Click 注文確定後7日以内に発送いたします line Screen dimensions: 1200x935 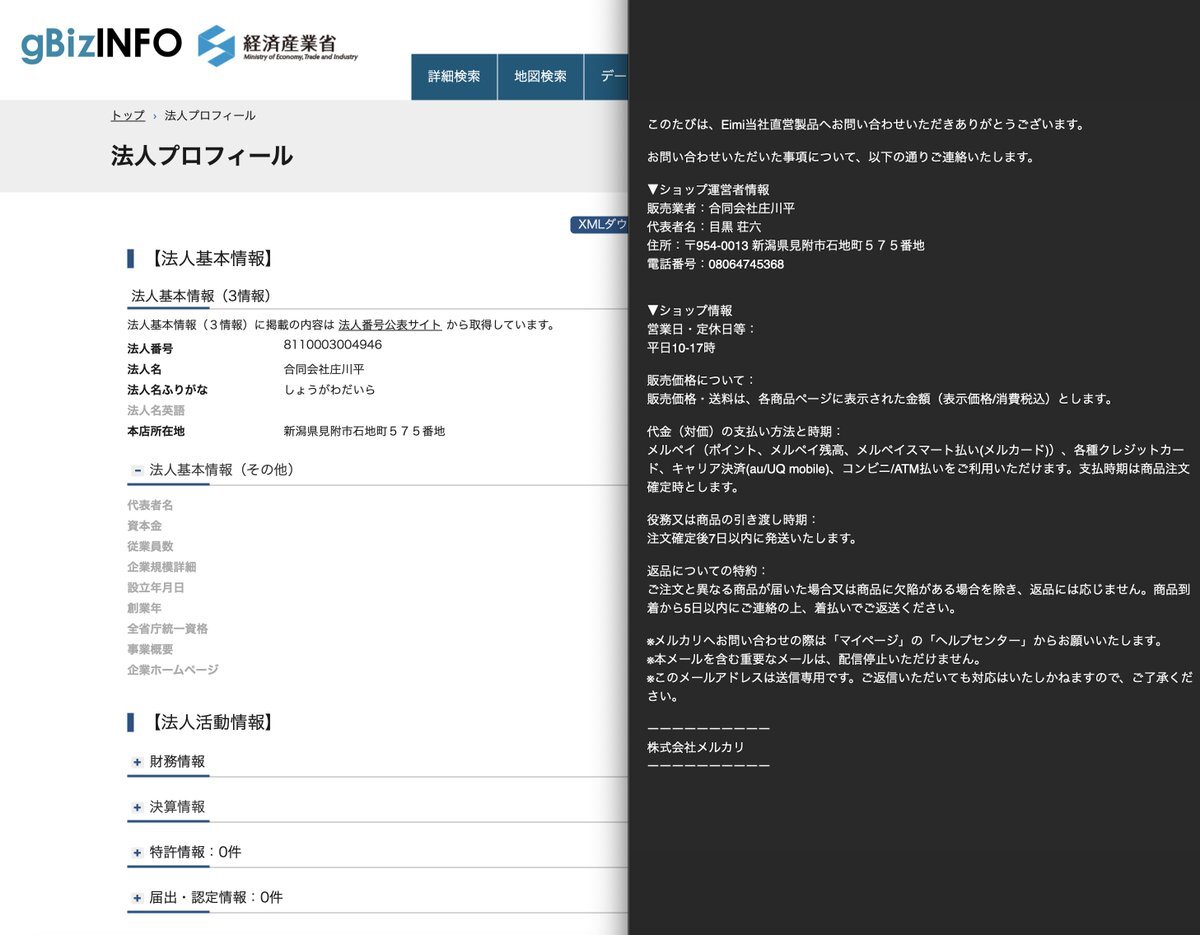(752, 538)
